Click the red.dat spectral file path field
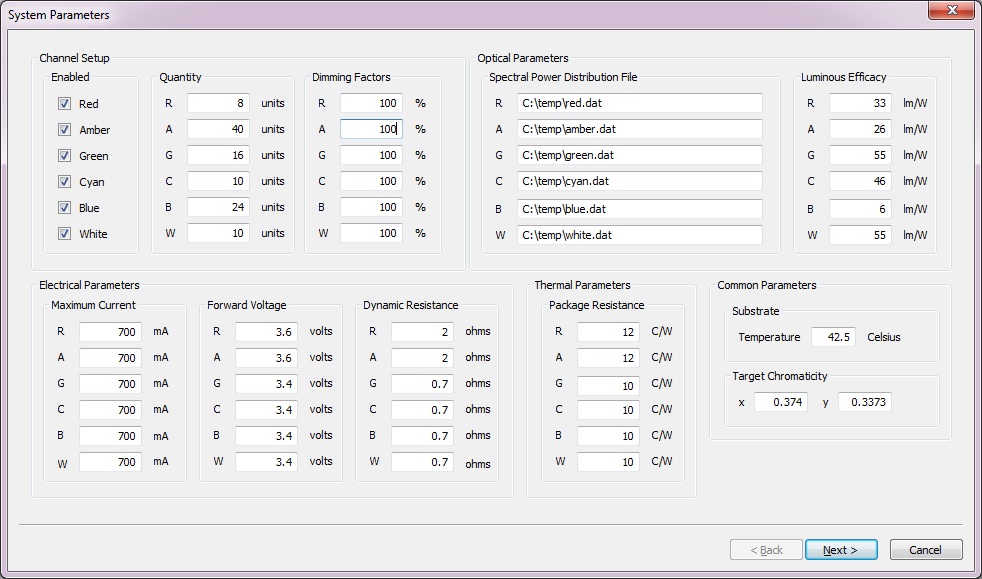This screenshot has width=982, height=579. [640, 103]
